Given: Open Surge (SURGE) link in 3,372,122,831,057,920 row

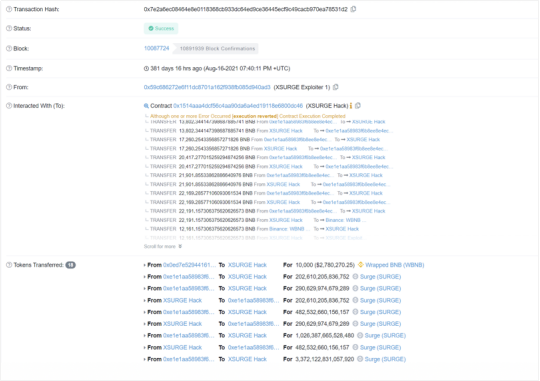Looking at the screenshot, I should pos(385,359).
